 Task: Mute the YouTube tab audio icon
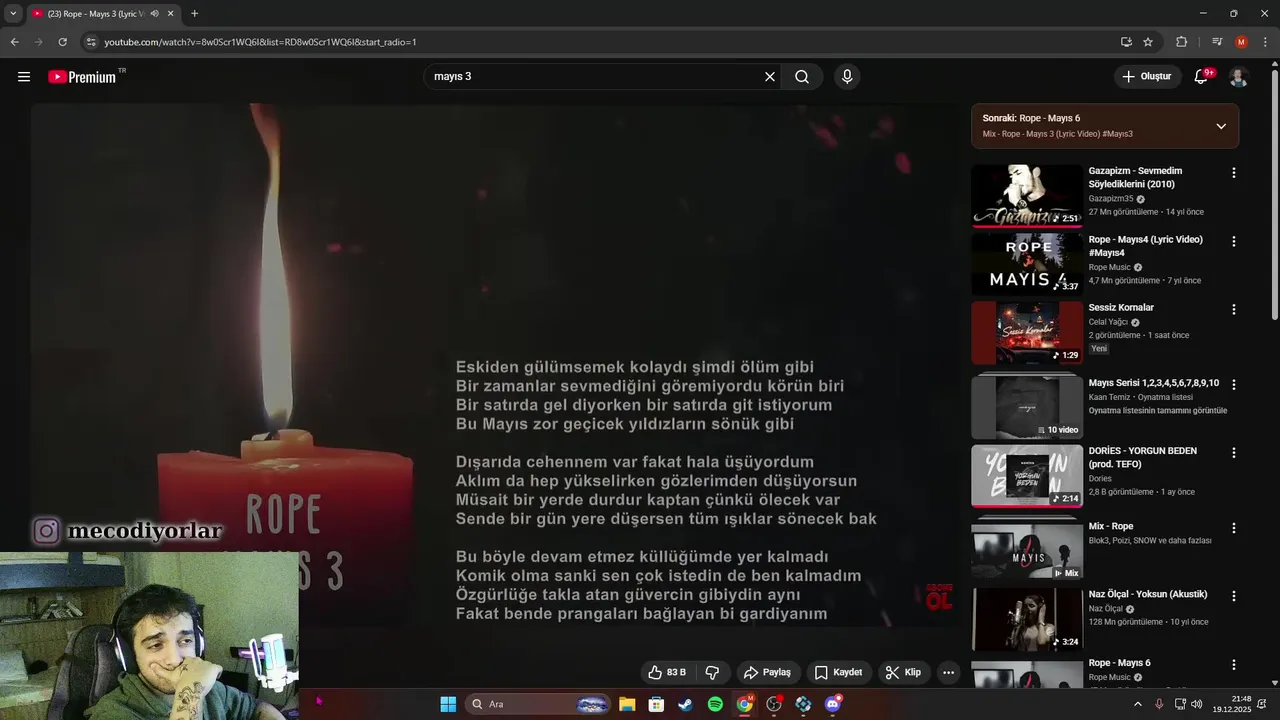(154, 13)
